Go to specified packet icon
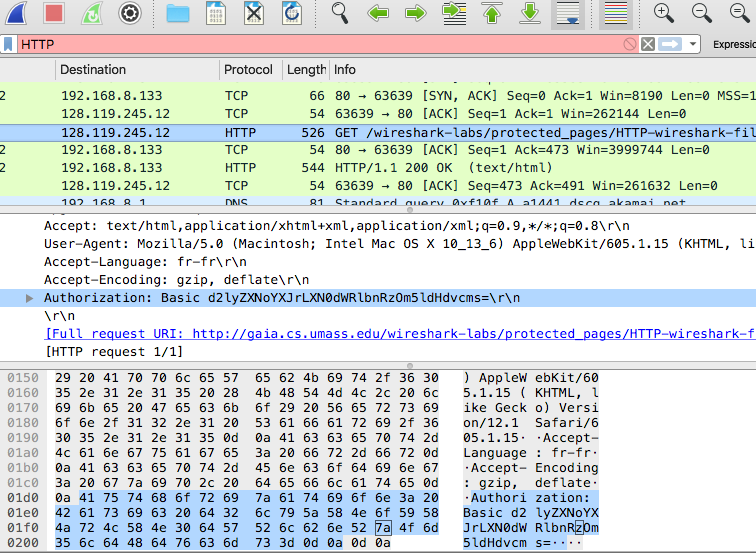 [454, 13]
